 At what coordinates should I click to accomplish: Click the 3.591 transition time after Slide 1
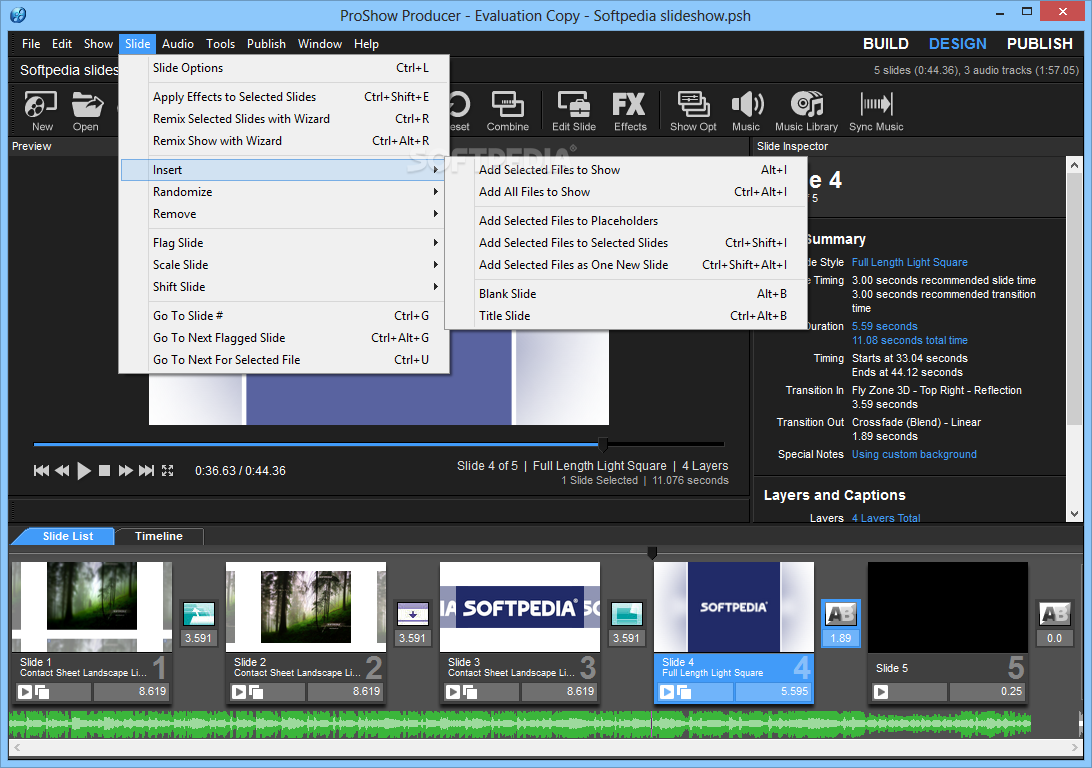(198, 638)
